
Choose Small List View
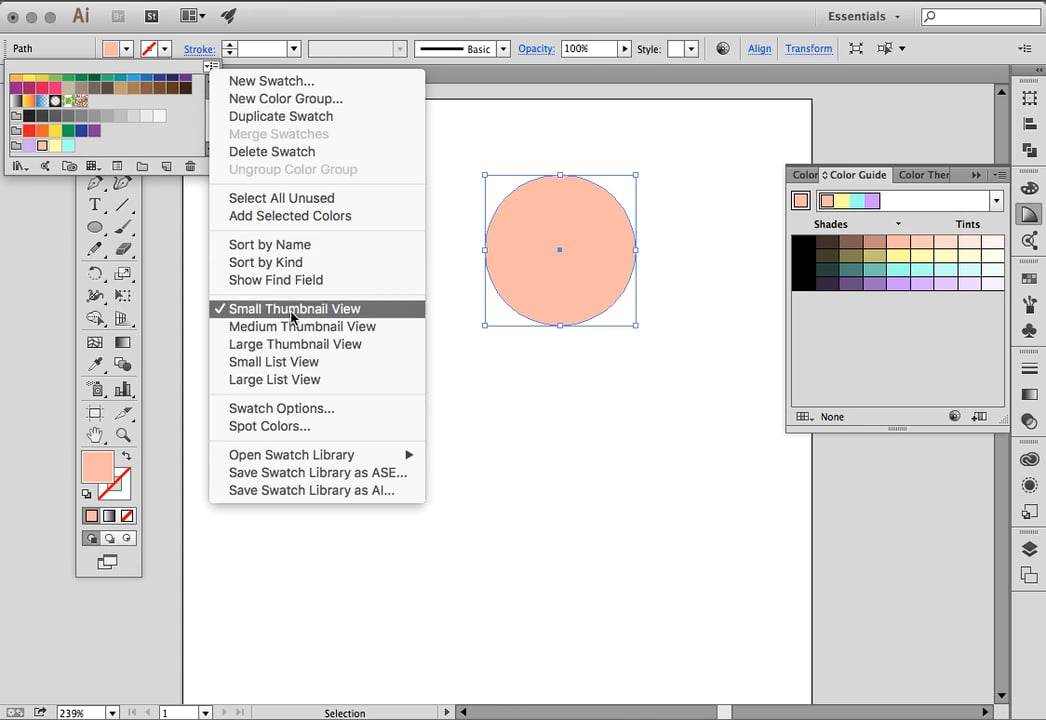tap(317, 362)
